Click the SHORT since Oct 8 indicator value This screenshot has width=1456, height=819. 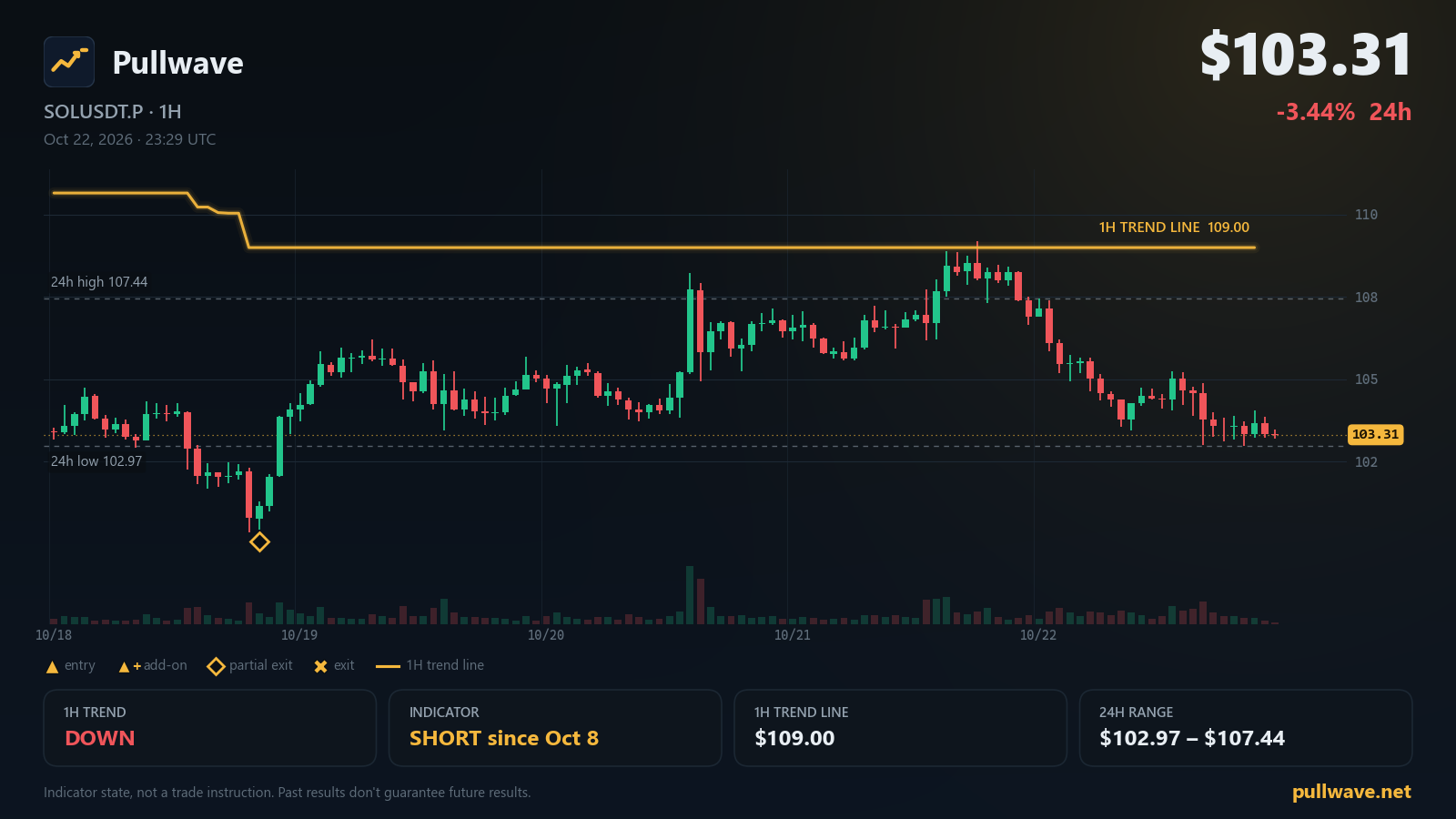[504, 738]
